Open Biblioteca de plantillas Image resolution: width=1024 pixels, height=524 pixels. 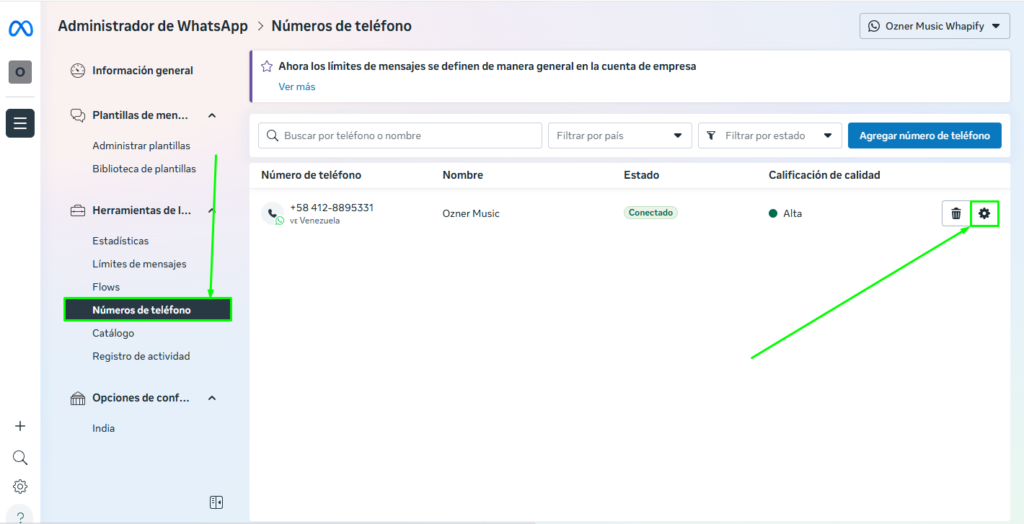click(144, 169)
